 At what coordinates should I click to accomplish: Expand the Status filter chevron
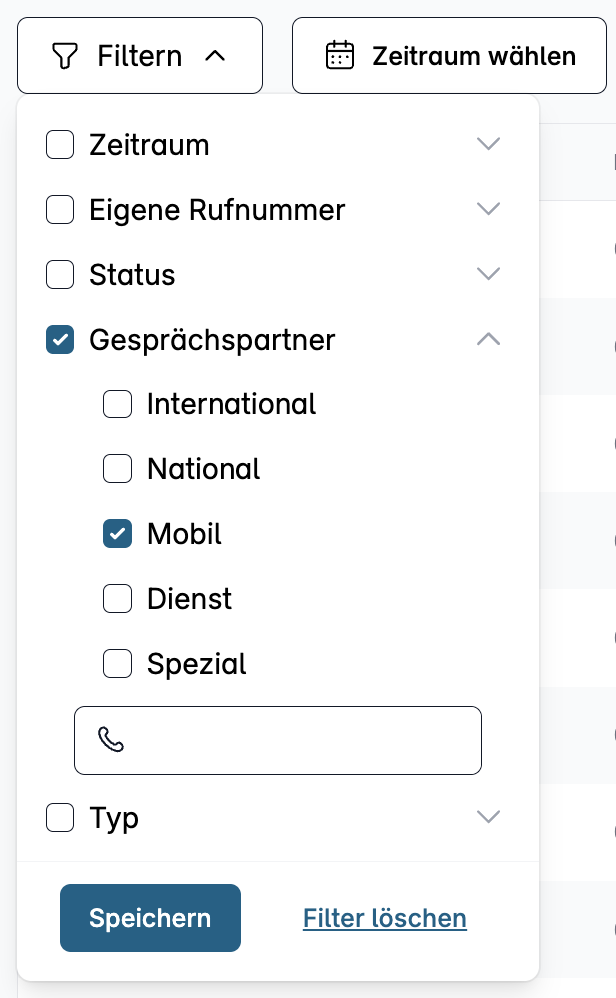coord(488,275)
